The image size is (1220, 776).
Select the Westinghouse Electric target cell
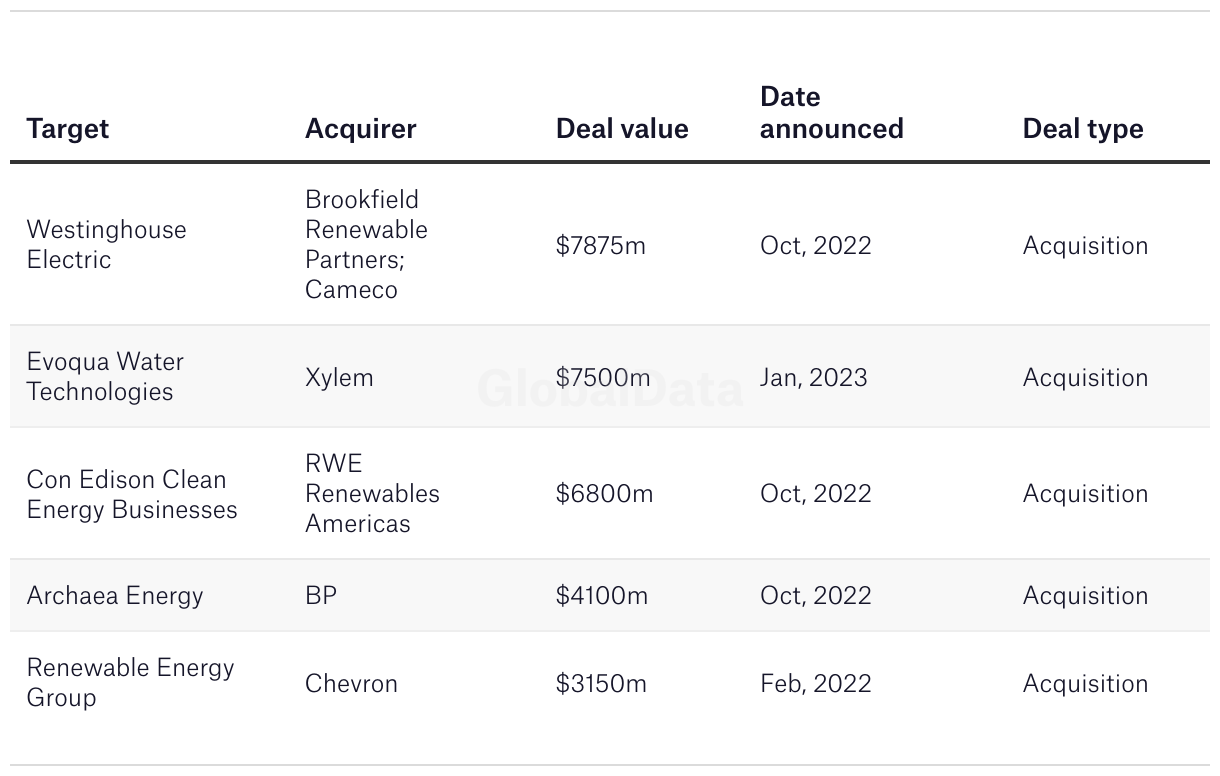(106, 245)
